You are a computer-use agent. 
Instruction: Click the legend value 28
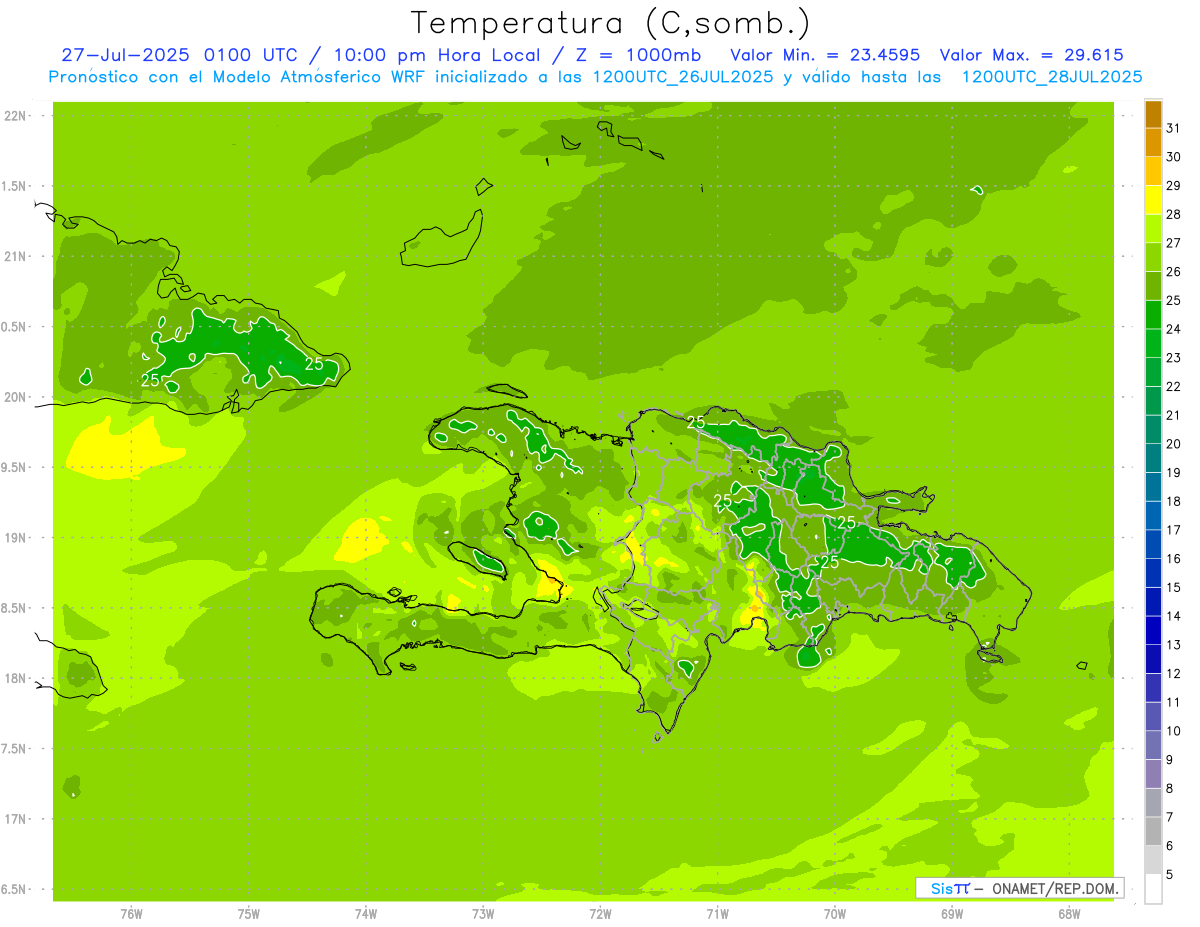tap(1174, 214)
